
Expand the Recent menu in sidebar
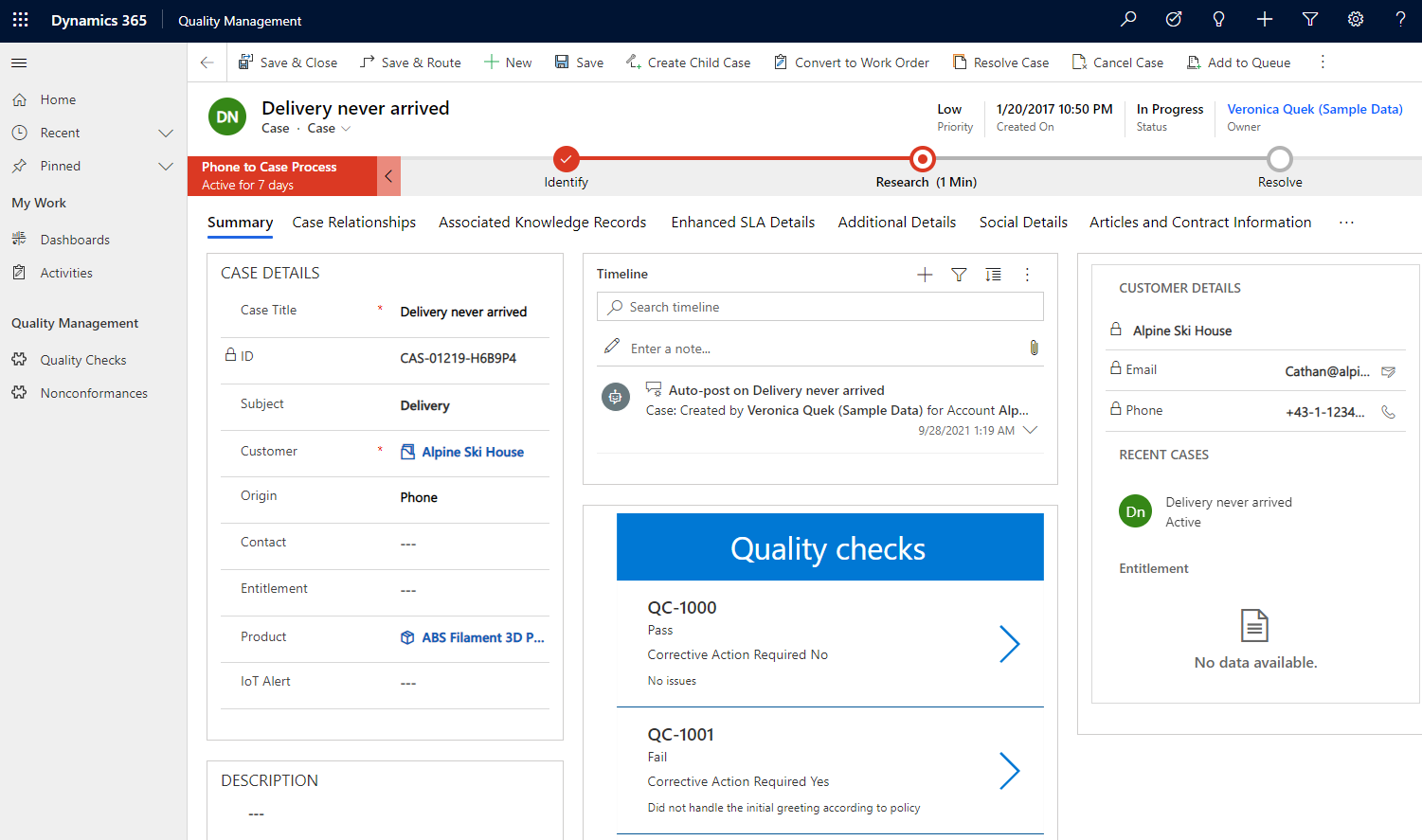166,134
